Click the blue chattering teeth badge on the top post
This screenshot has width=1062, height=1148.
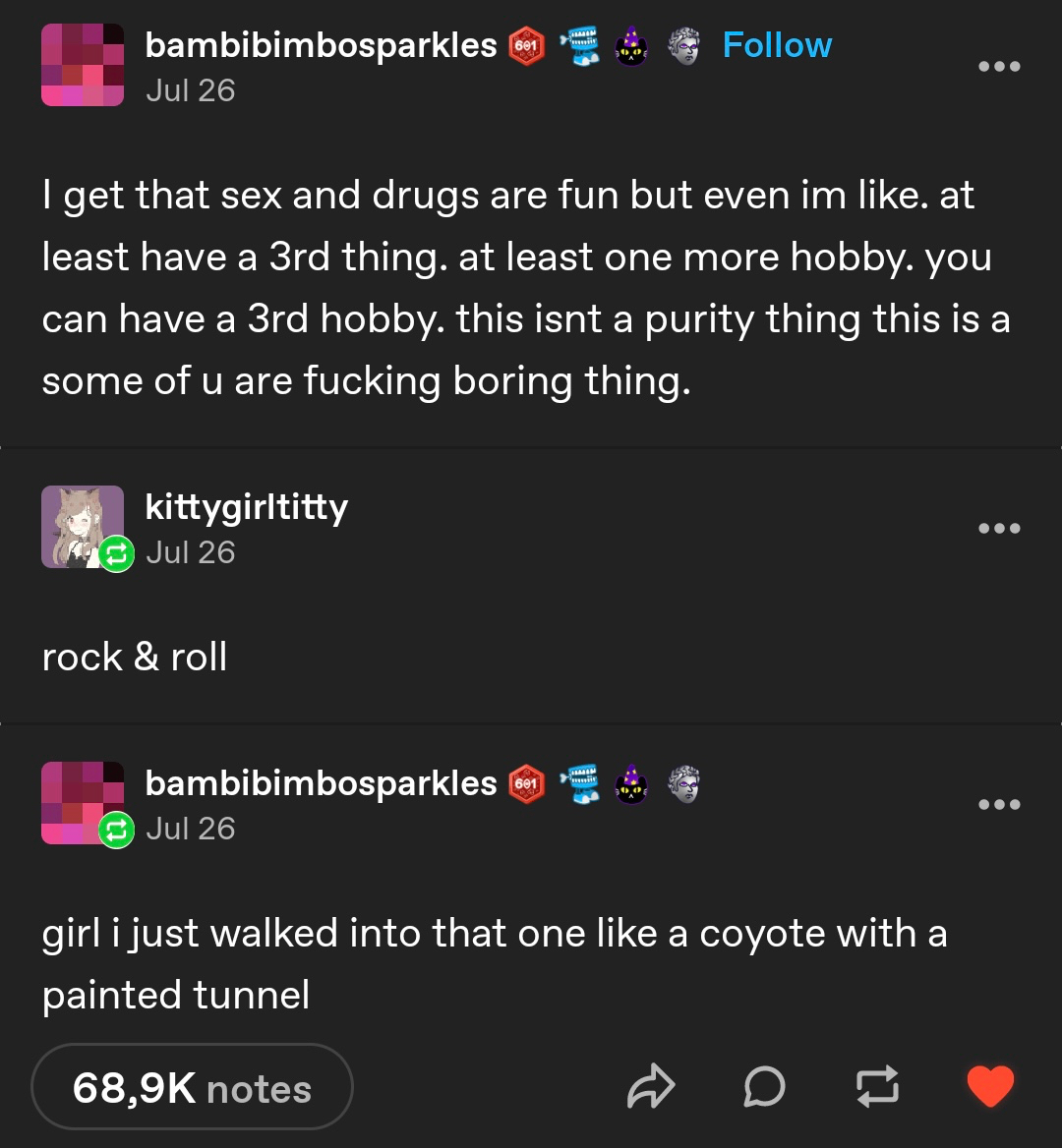(580, 46)
